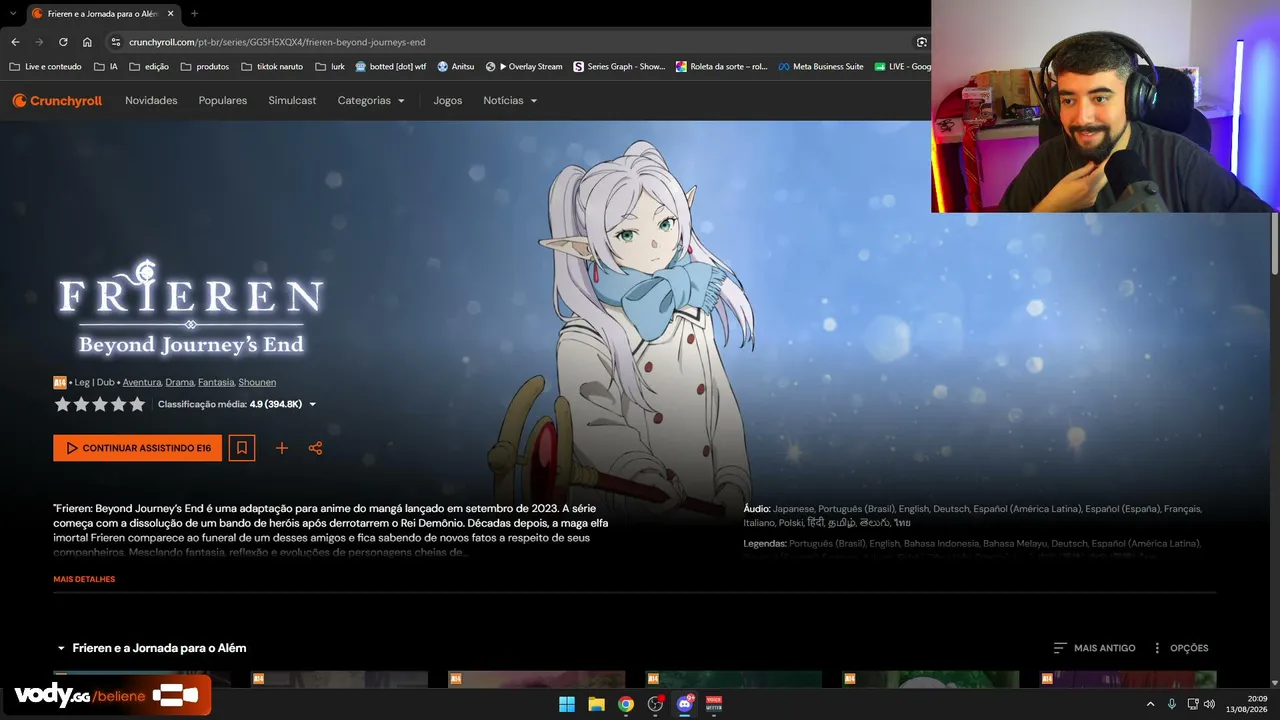Go to the Crunchyroll home logo
This screenshot has width=1280, height=720.
pyautogui.click(x=57, y=101)
